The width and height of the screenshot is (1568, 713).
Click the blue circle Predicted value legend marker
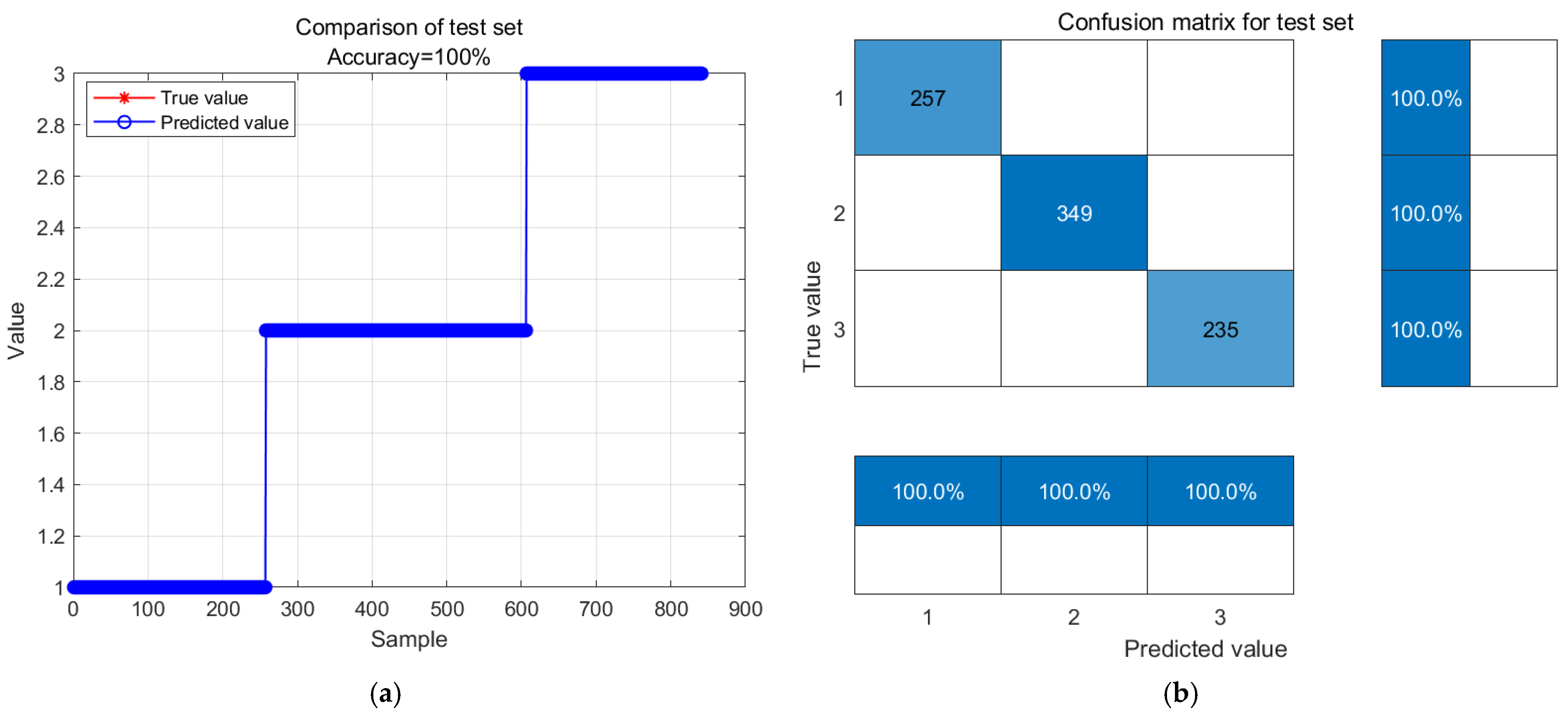click(x=124, y=123)
